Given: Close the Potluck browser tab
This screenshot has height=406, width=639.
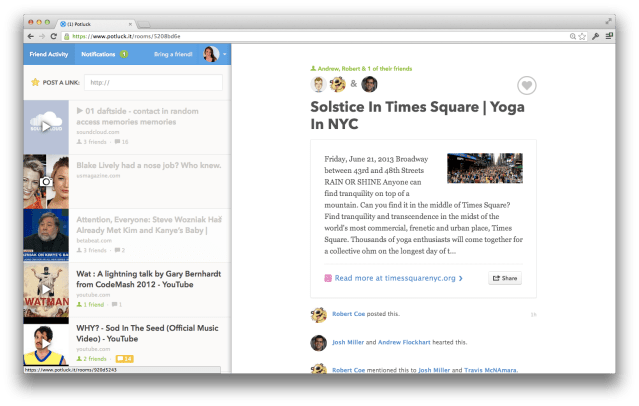Looking at the screenshot, I should pyautogui.click(x=130, y=24).
